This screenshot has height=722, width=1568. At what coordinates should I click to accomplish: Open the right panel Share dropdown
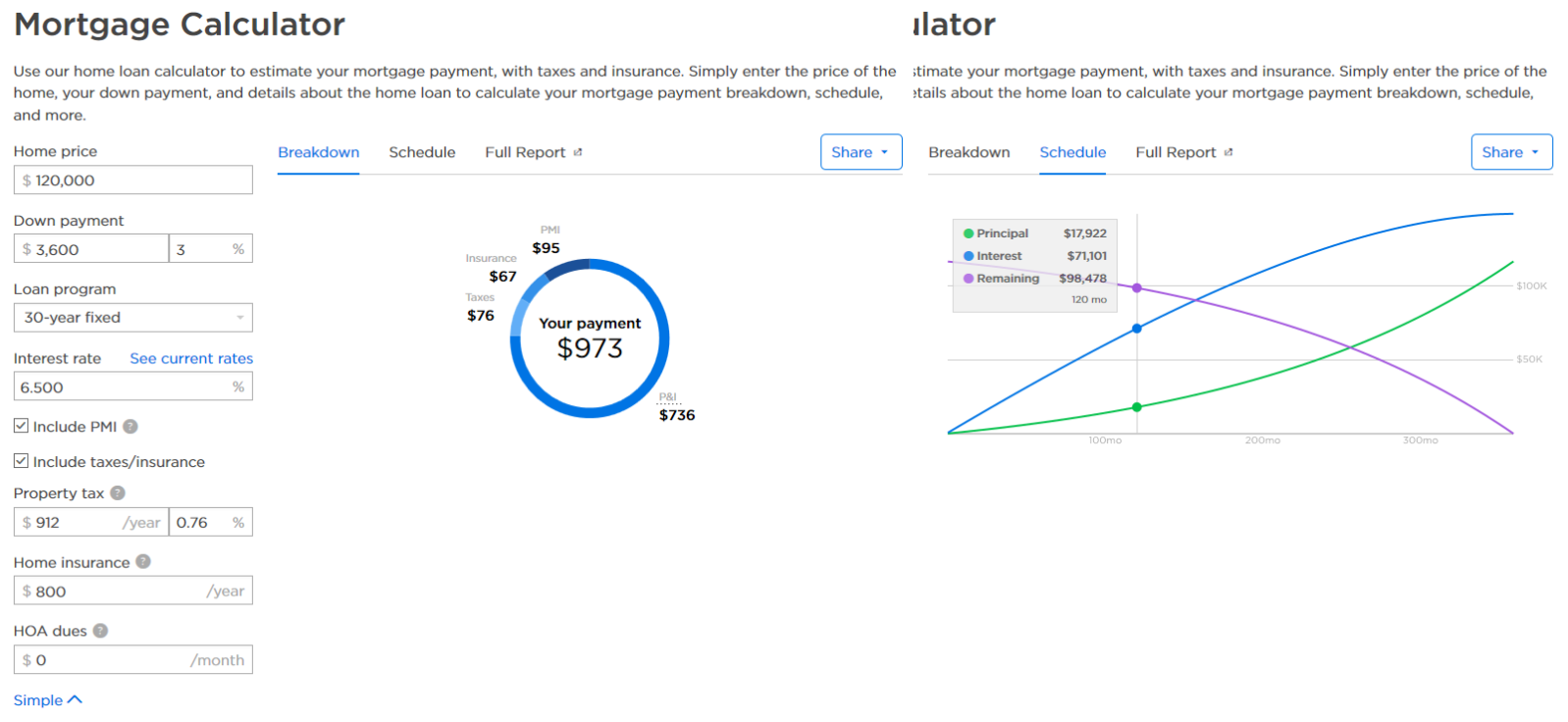[1511, 152]
